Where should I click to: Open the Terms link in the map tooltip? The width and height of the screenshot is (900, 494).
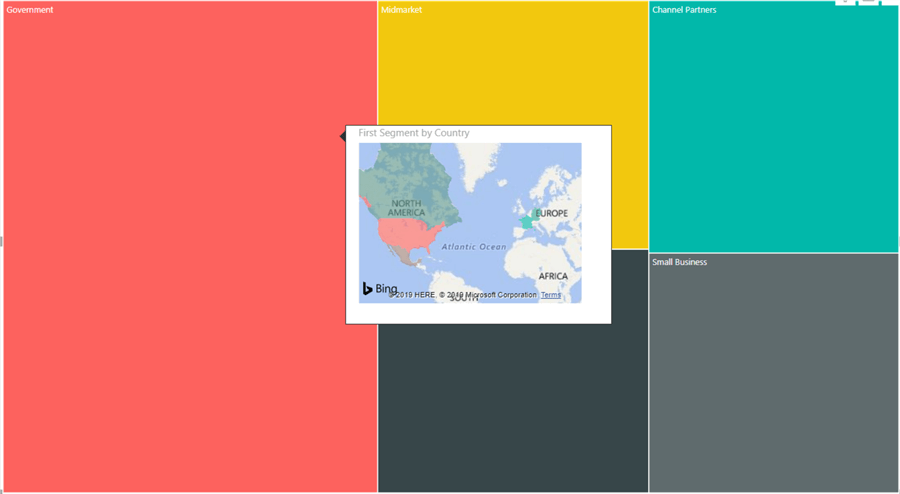551,295
